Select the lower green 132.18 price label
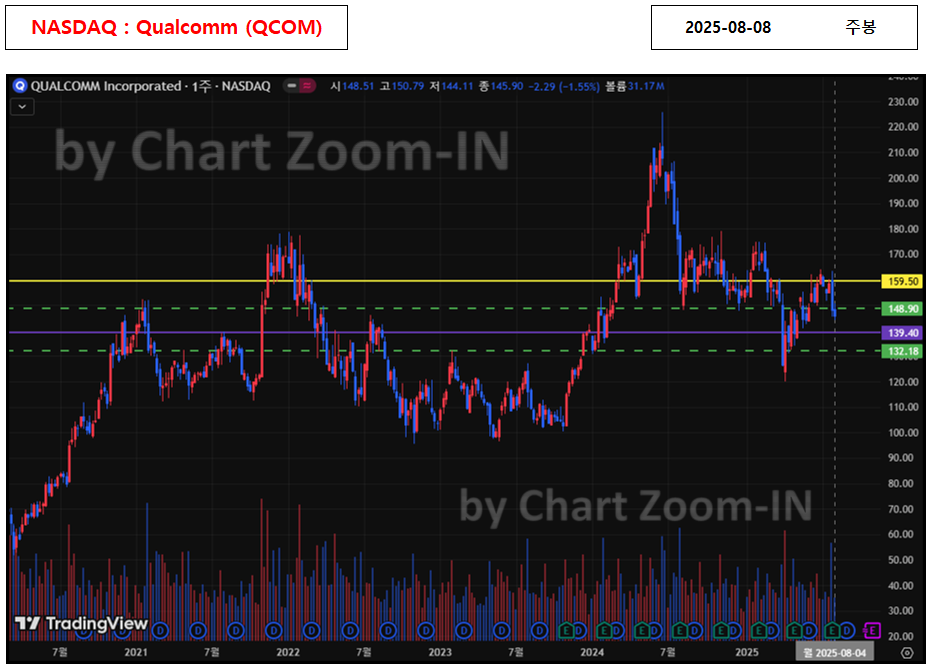Screen dimensions: 929x666 pos(902,351)
